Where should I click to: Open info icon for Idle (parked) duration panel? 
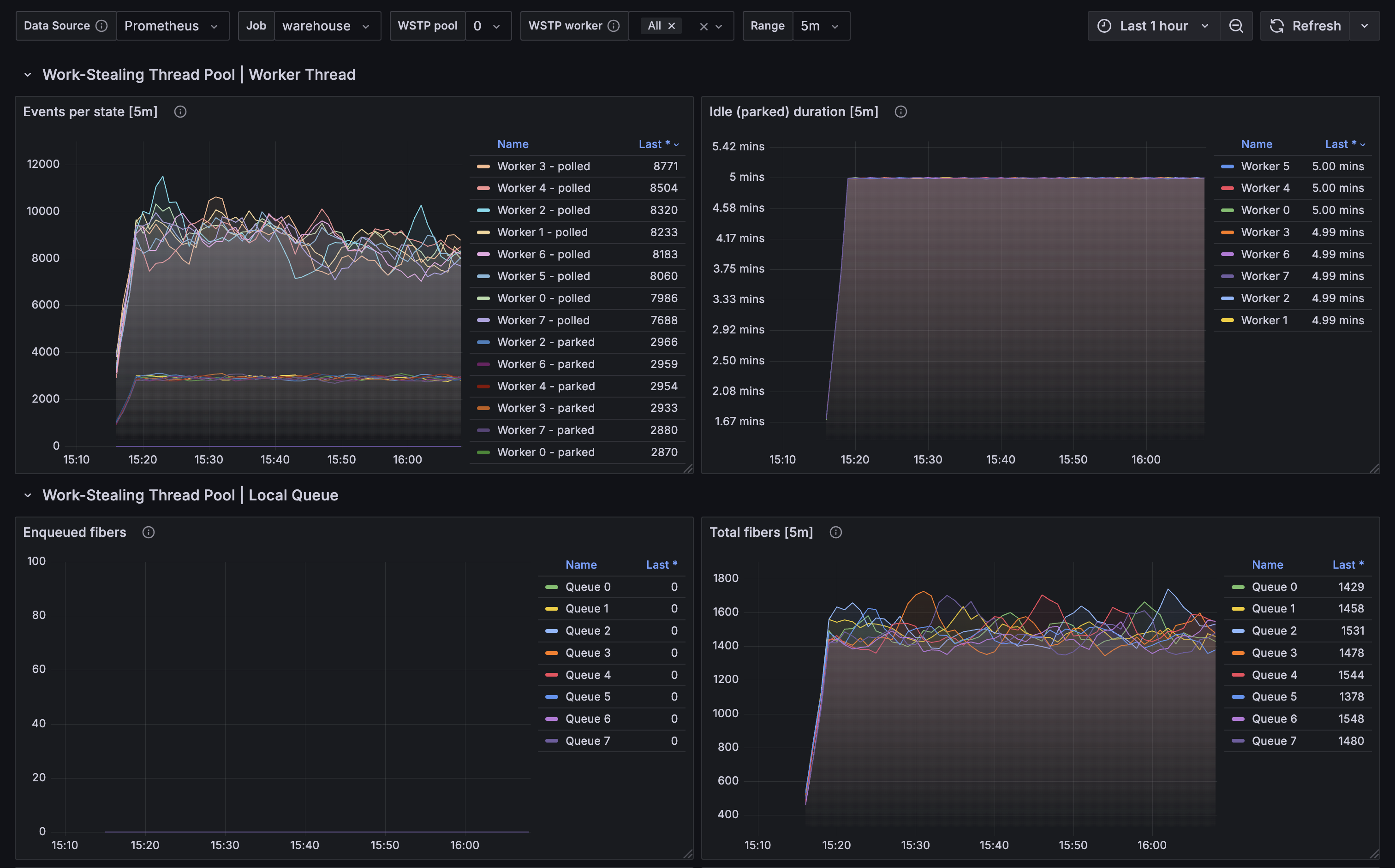point(901,112)
